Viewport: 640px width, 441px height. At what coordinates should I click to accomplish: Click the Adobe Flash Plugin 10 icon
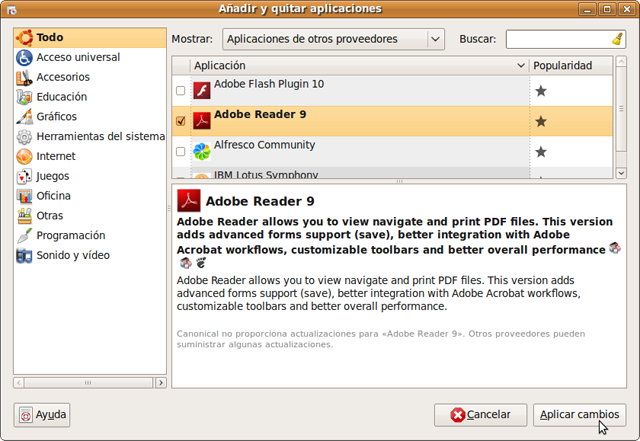[x=201, y=91]
